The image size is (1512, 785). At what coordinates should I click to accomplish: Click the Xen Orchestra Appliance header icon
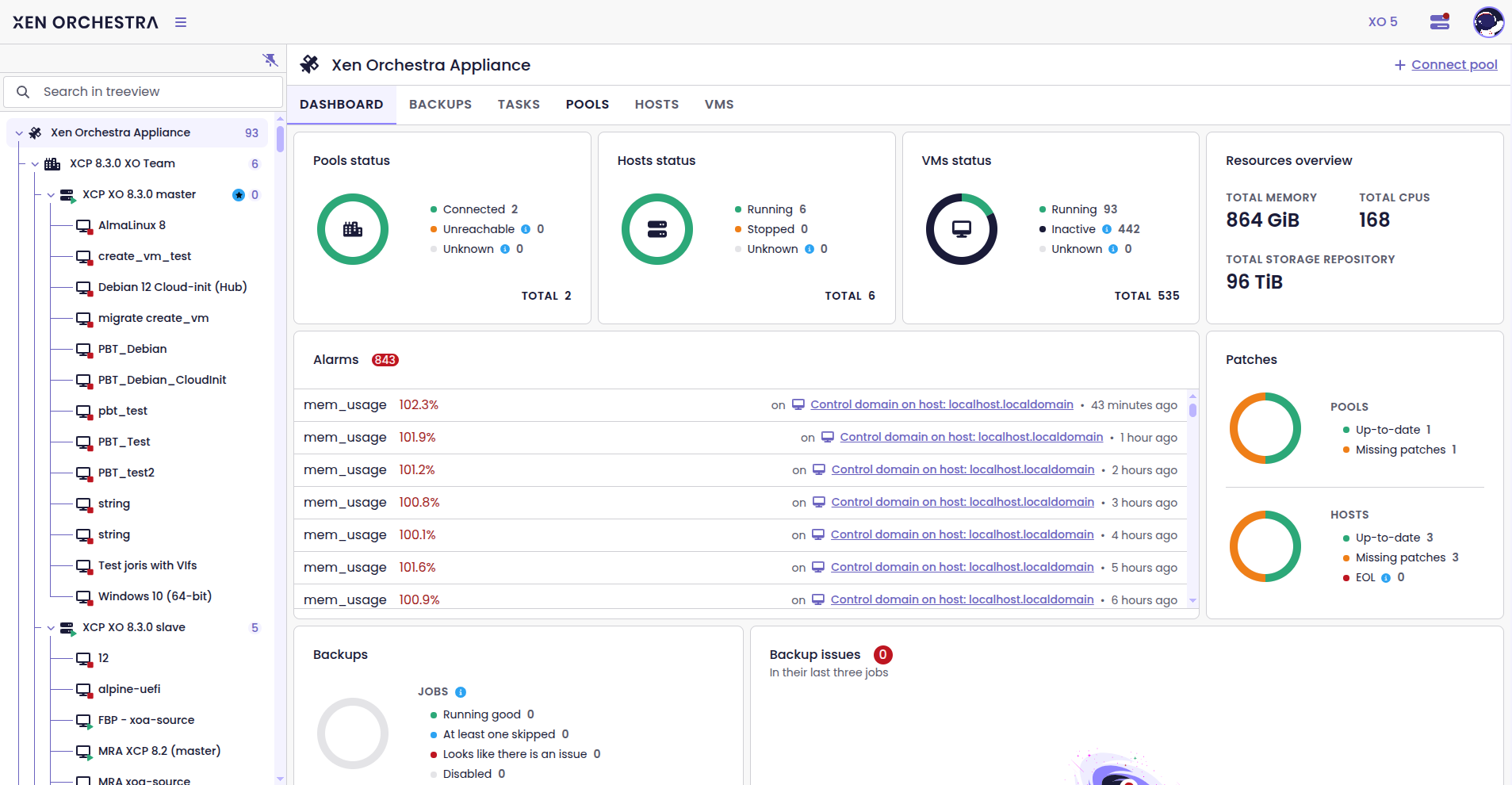[310, 64]
